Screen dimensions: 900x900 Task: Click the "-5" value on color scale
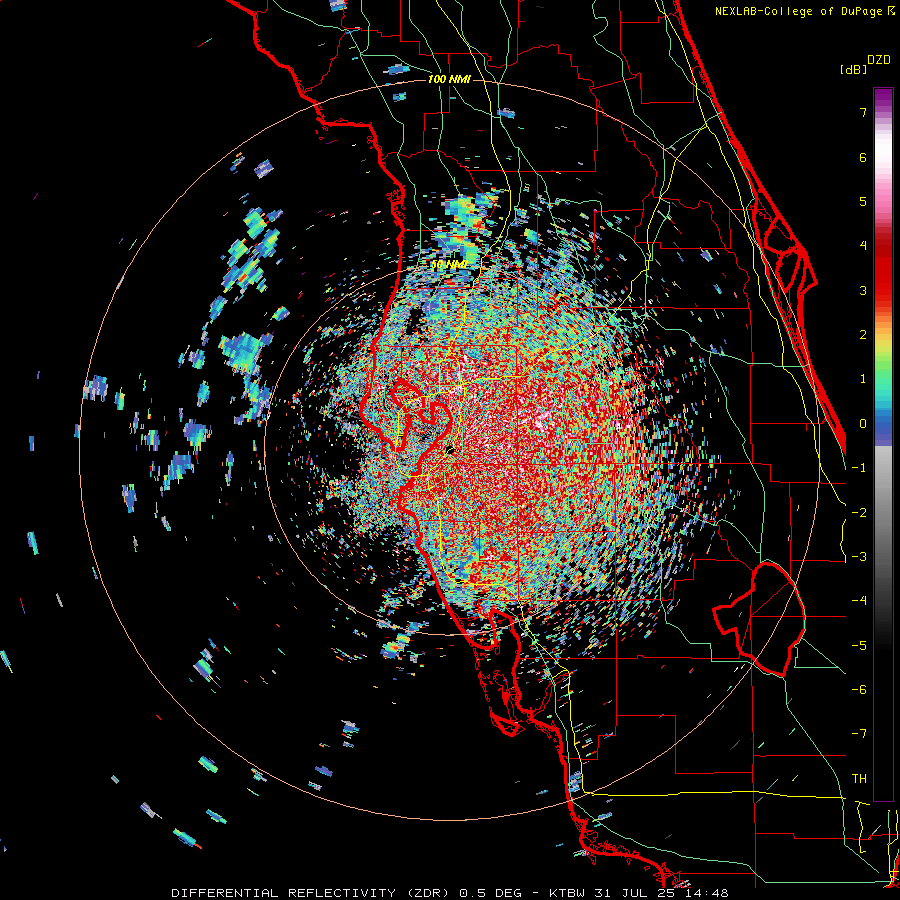click(x=859, y=646)
